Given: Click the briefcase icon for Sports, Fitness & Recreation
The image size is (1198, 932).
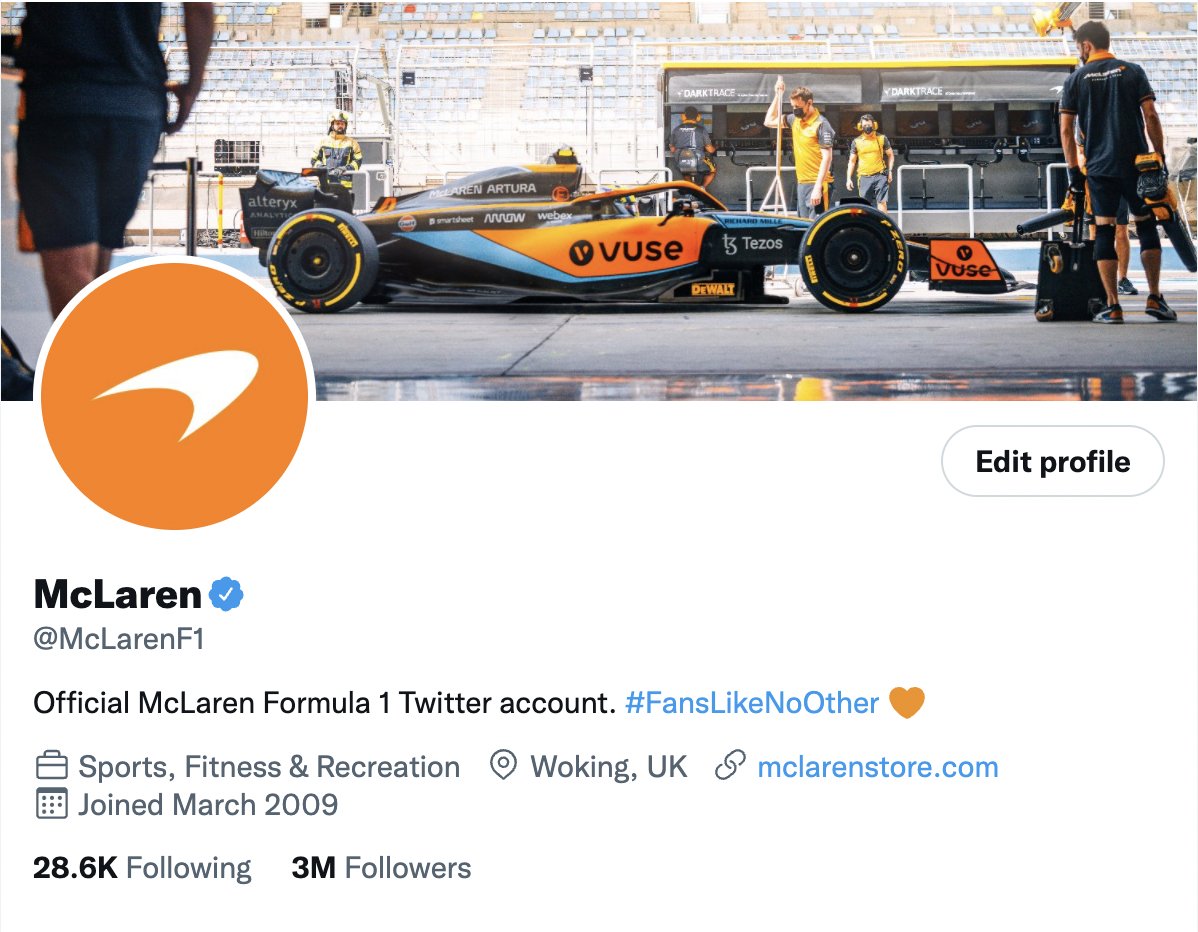Looking at the screenshot, I should 52,765.
